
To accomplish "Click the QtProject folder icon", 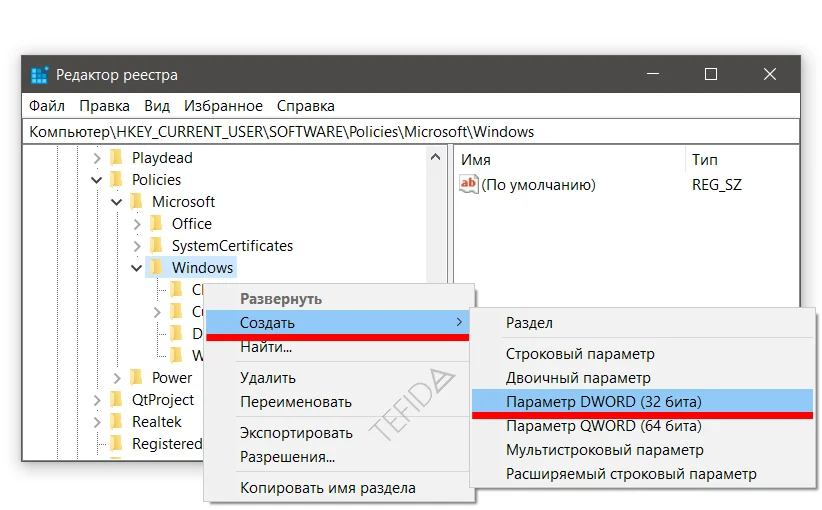I will click(x=116, y=399).
